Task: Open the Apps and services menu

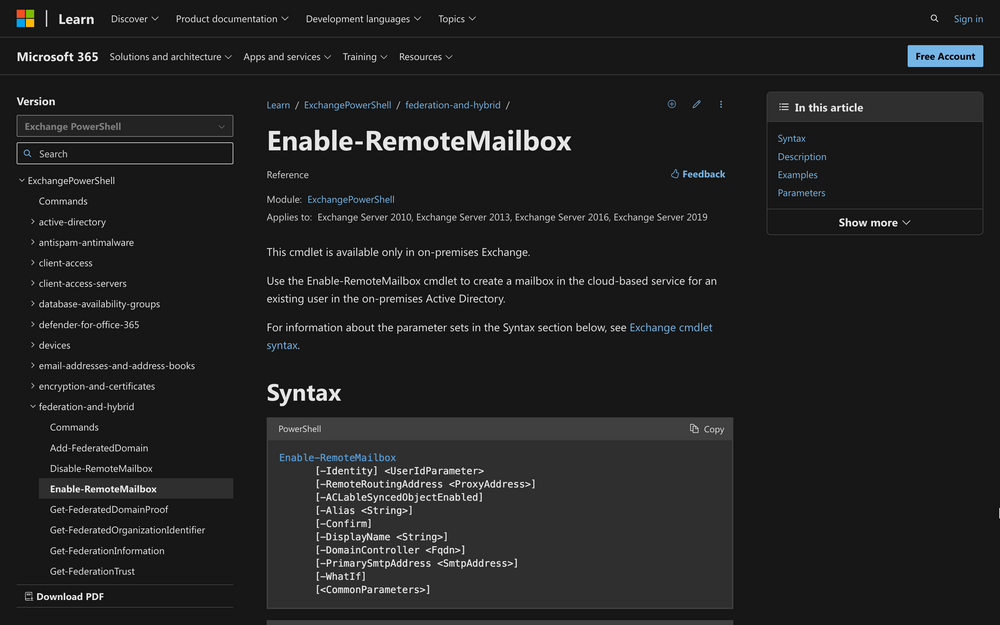Action: click(x=287, y=56)
